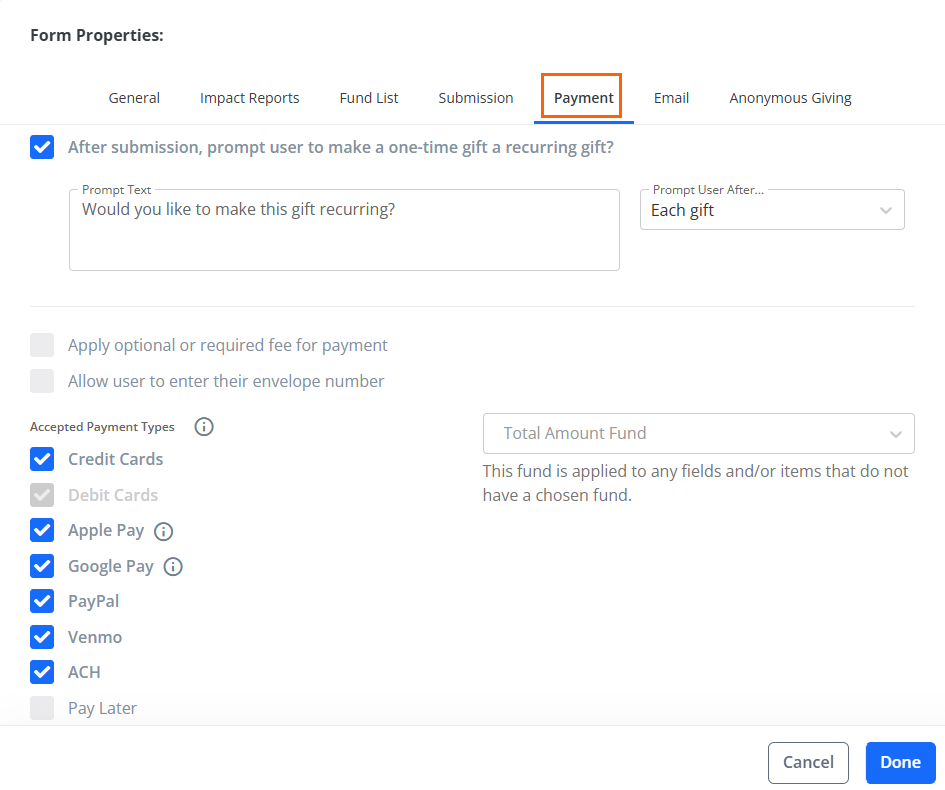The image size is (945, 790).
Task: Switch to the General tab
Action: pyautogui.click(x=134, y=98)
